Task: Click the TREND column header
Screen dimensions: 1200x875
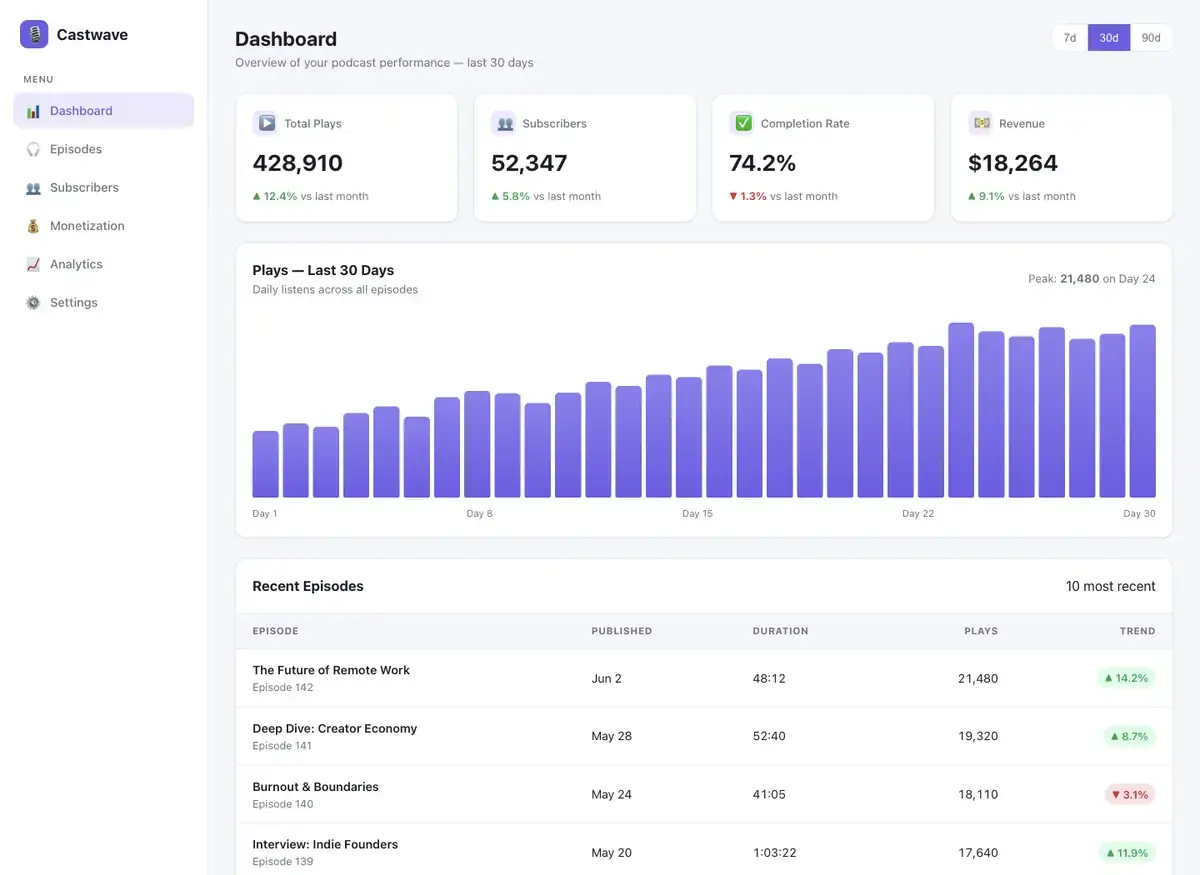Action: click(x=1138, y=631)
